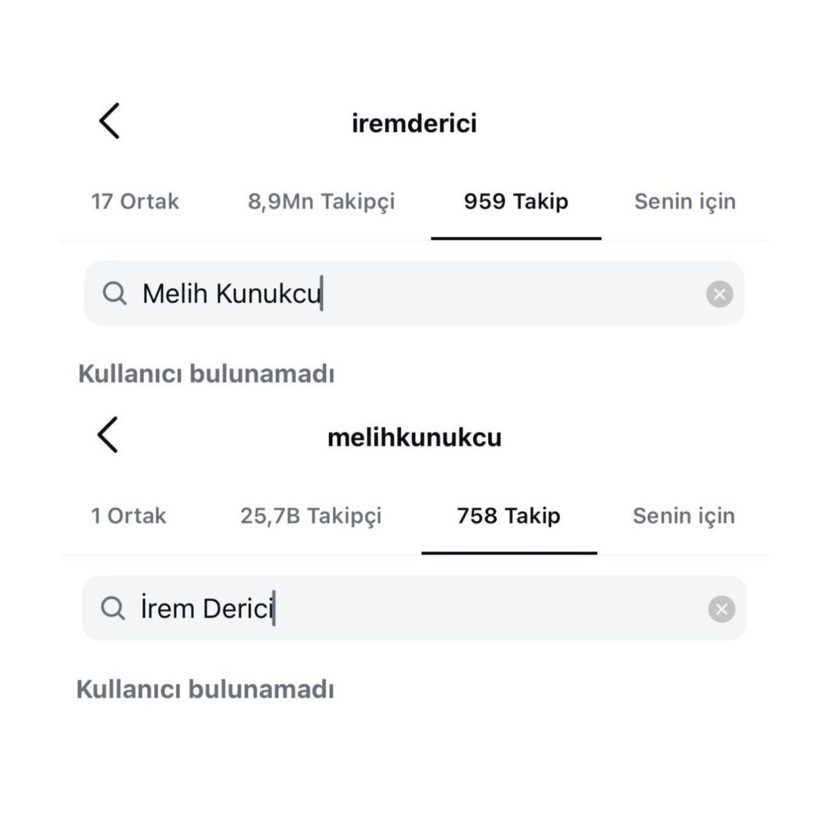This screenshot has width=820, height=820.
Task: Click the Kullanıcı bulunamadı message under melihkunukcu
Action: point(207,688)
